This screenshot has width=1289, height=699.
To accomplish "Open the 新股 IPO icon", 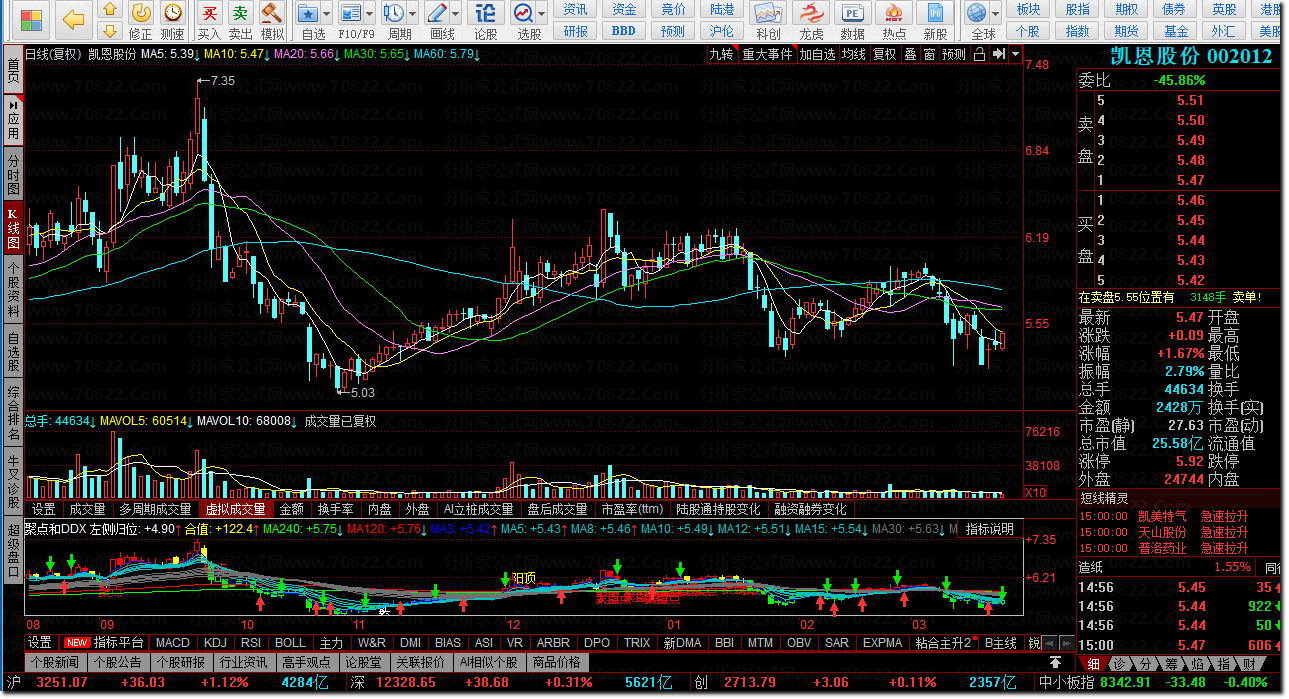I will coord(935,13).
